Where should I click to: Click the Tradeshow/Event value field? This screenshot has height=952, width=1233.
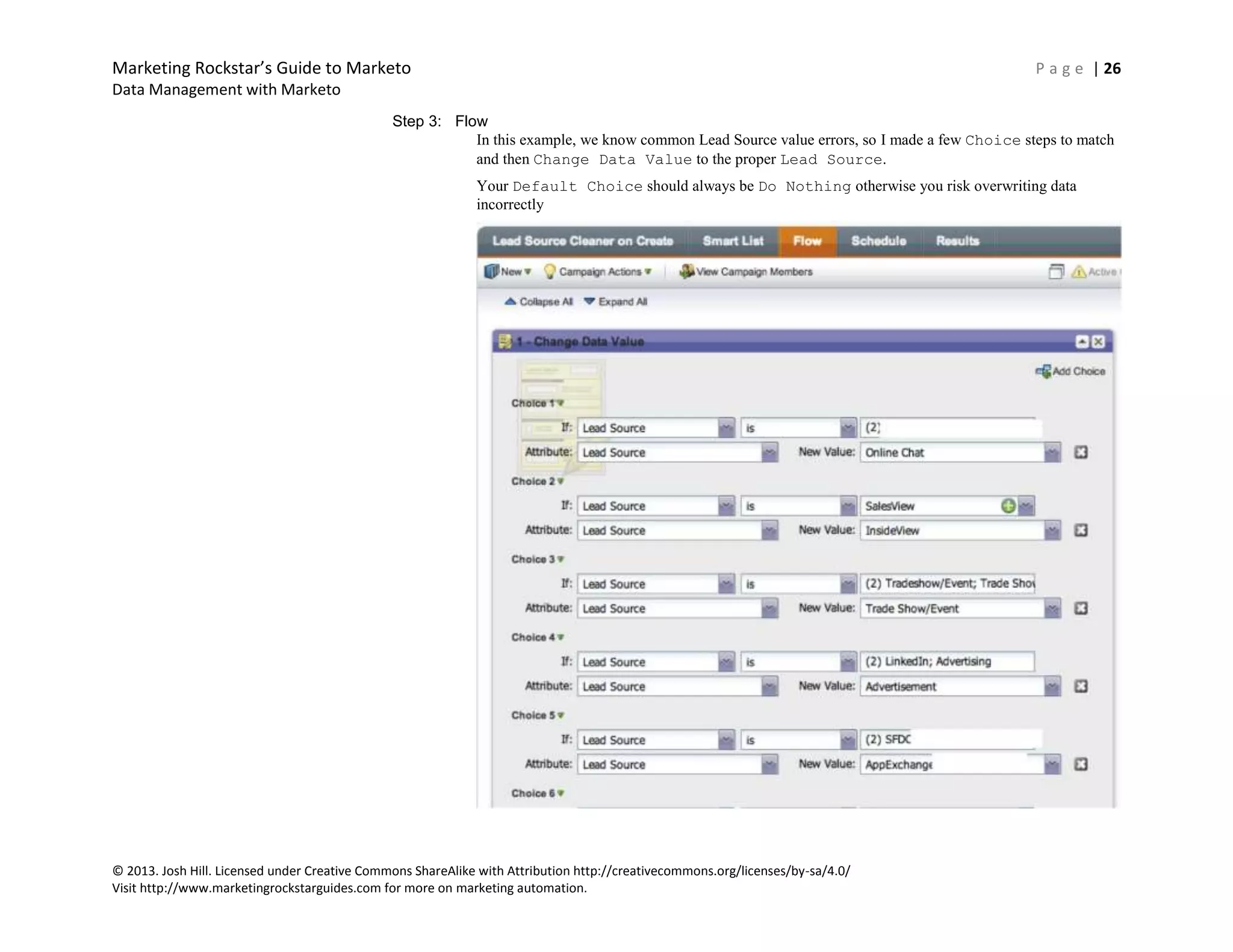click(x=948, y=584)
